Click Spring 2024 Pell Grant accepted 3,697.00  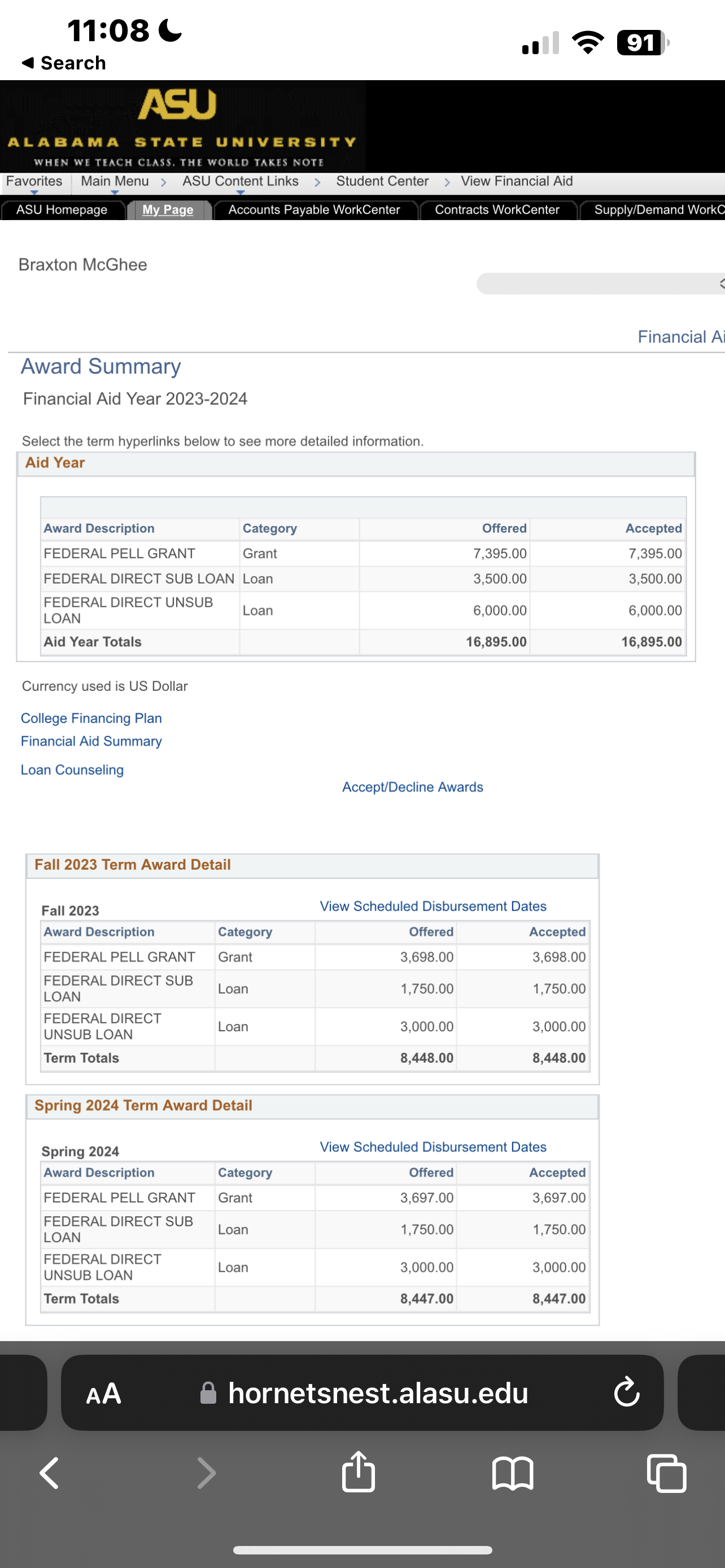click(559, 1198)
